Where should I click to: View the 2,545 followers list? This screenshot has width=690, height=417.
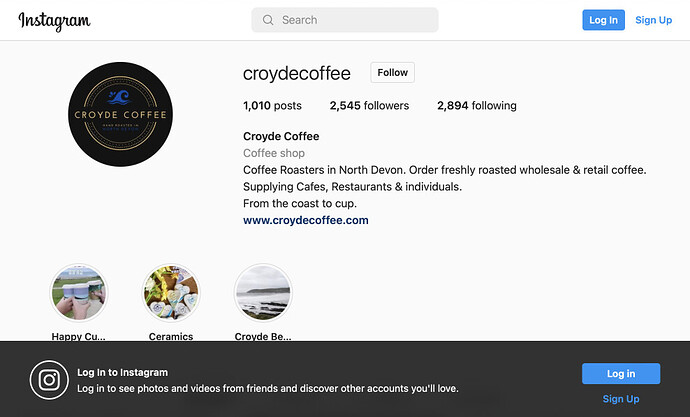(369, 106)
